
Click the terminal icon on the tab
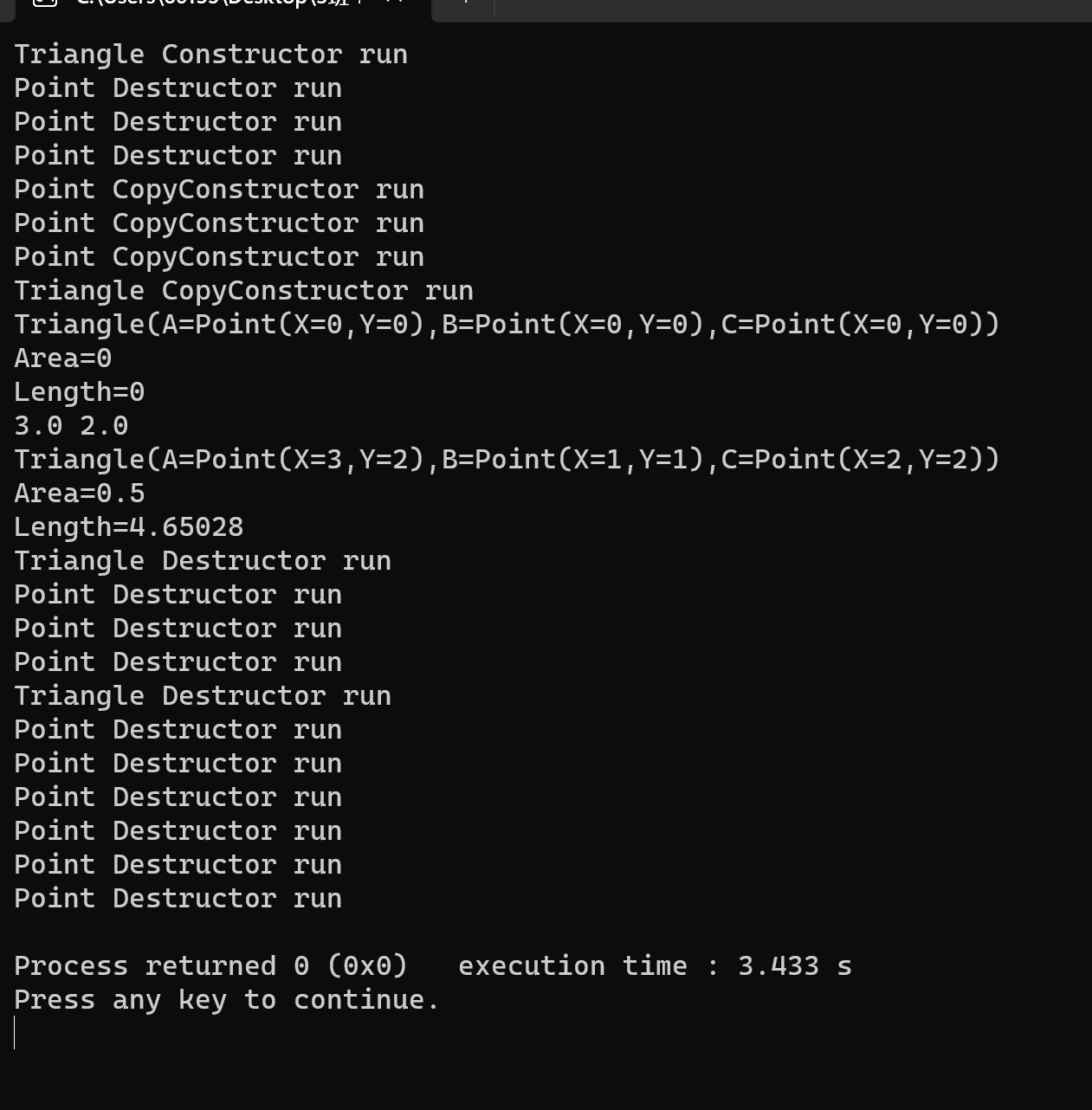[45, 3]
